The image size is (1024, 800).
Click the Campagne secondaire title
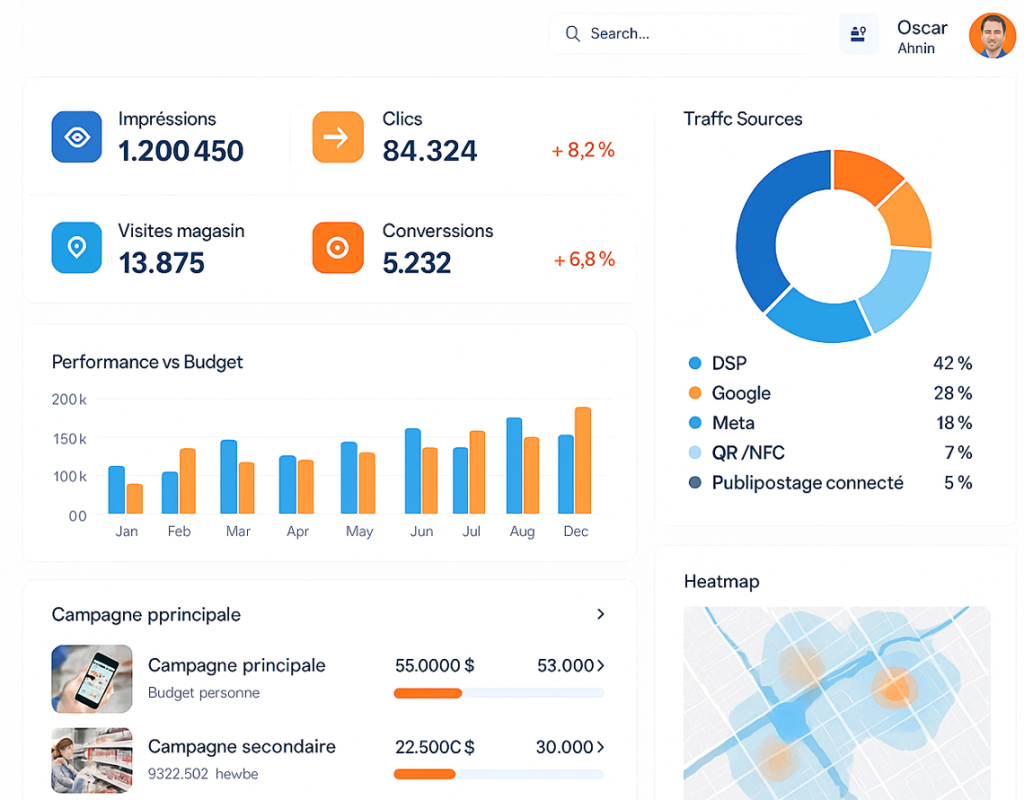(241, 746)
